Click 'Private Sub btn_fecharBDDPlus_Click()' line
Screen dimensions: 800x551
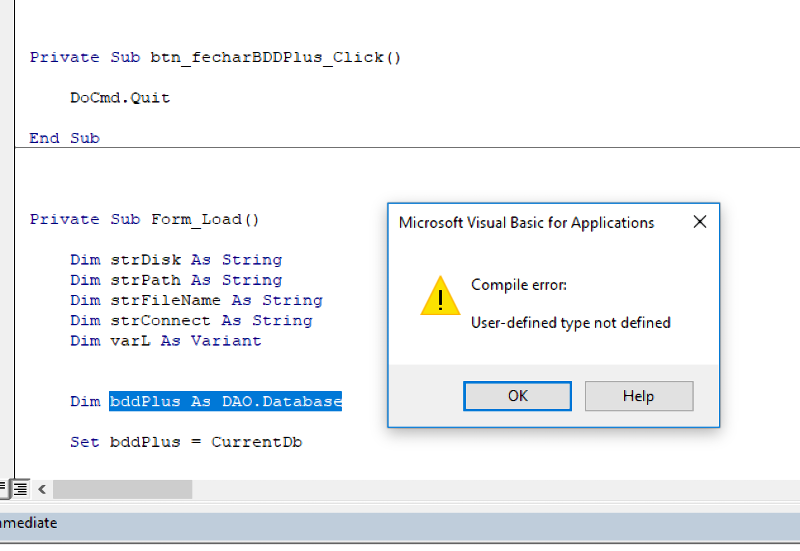tap(215, 57)
